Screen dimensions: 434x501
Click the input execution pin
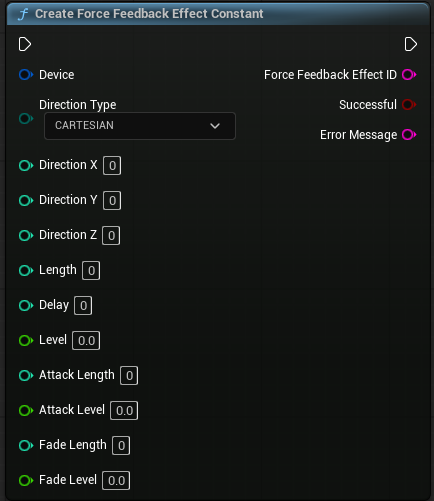(25, 44)
